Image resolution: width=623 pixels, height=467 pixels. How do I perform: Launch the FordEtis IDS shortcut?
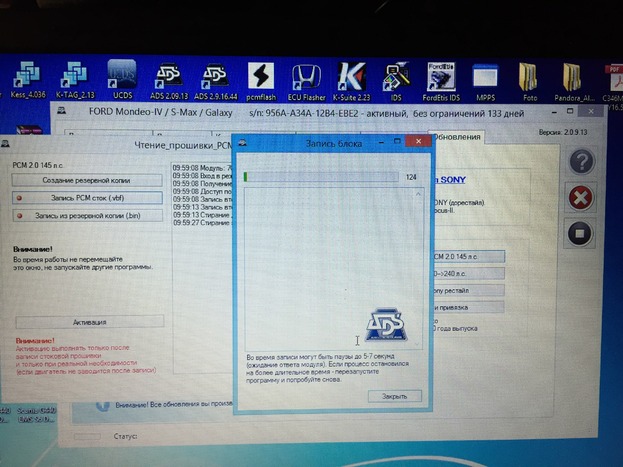pos(440,78)
